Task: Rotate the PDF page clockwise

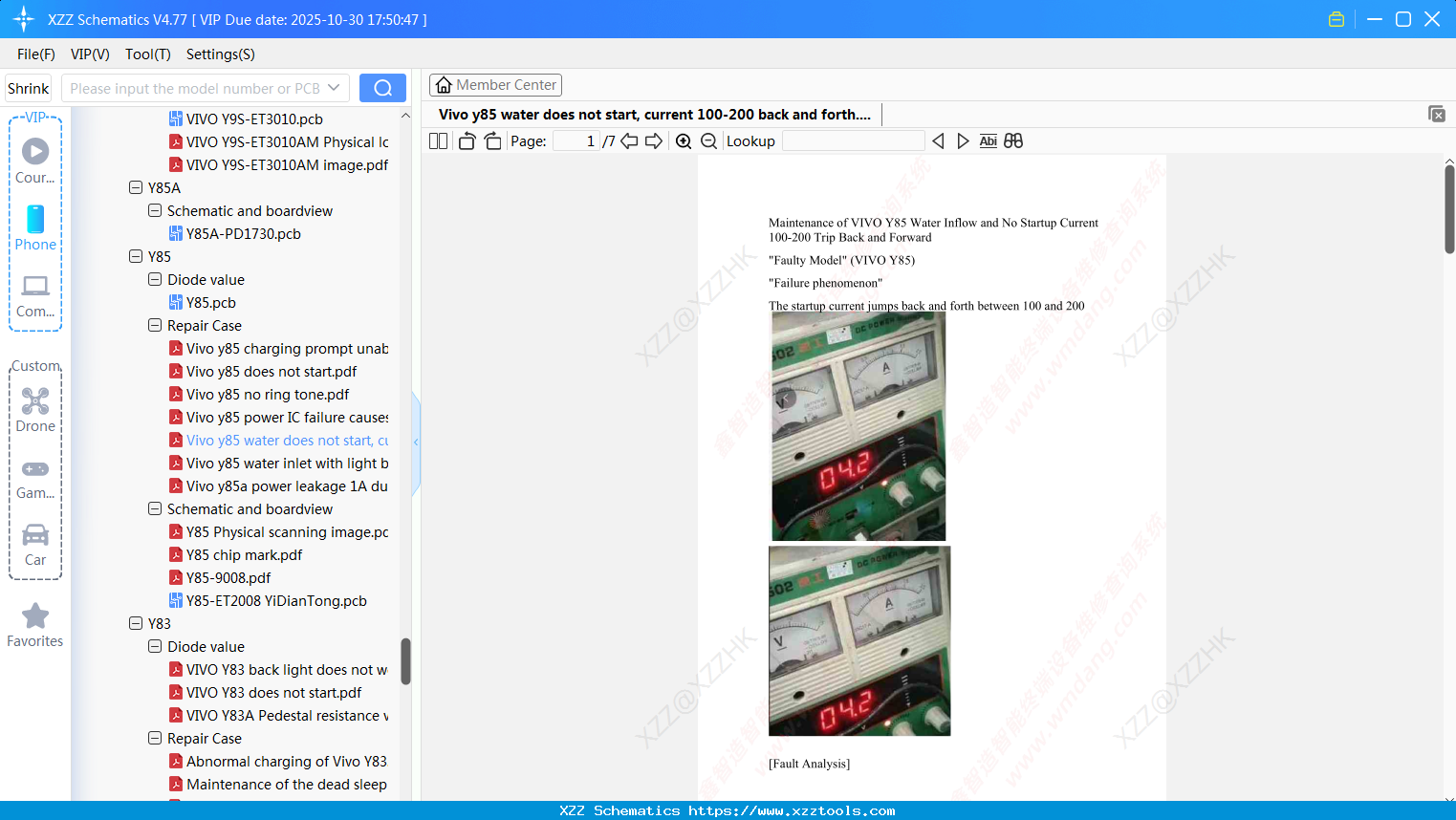Action: (492, 140)
